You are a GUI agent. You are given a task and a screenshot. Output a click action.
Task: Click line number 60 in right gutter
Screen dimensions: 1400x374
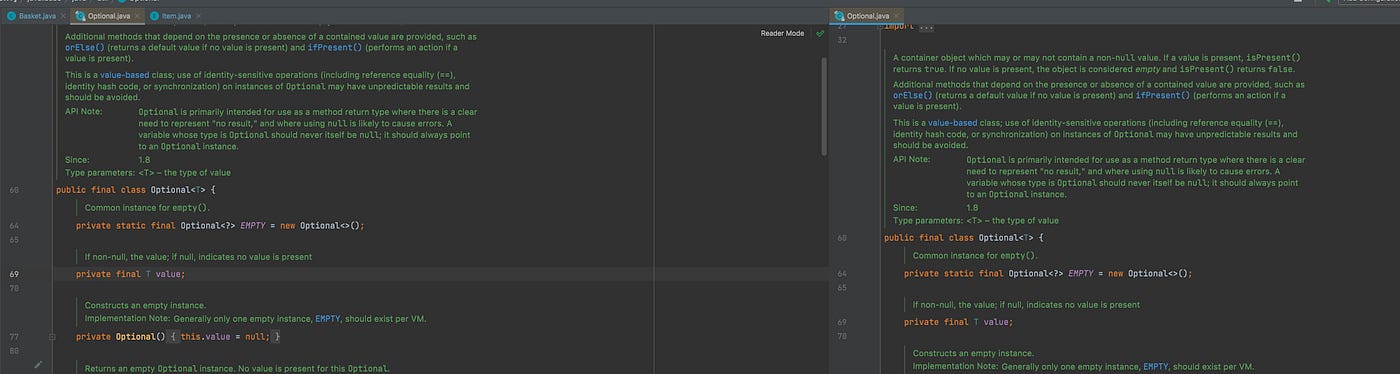click(x=842, y=237)
